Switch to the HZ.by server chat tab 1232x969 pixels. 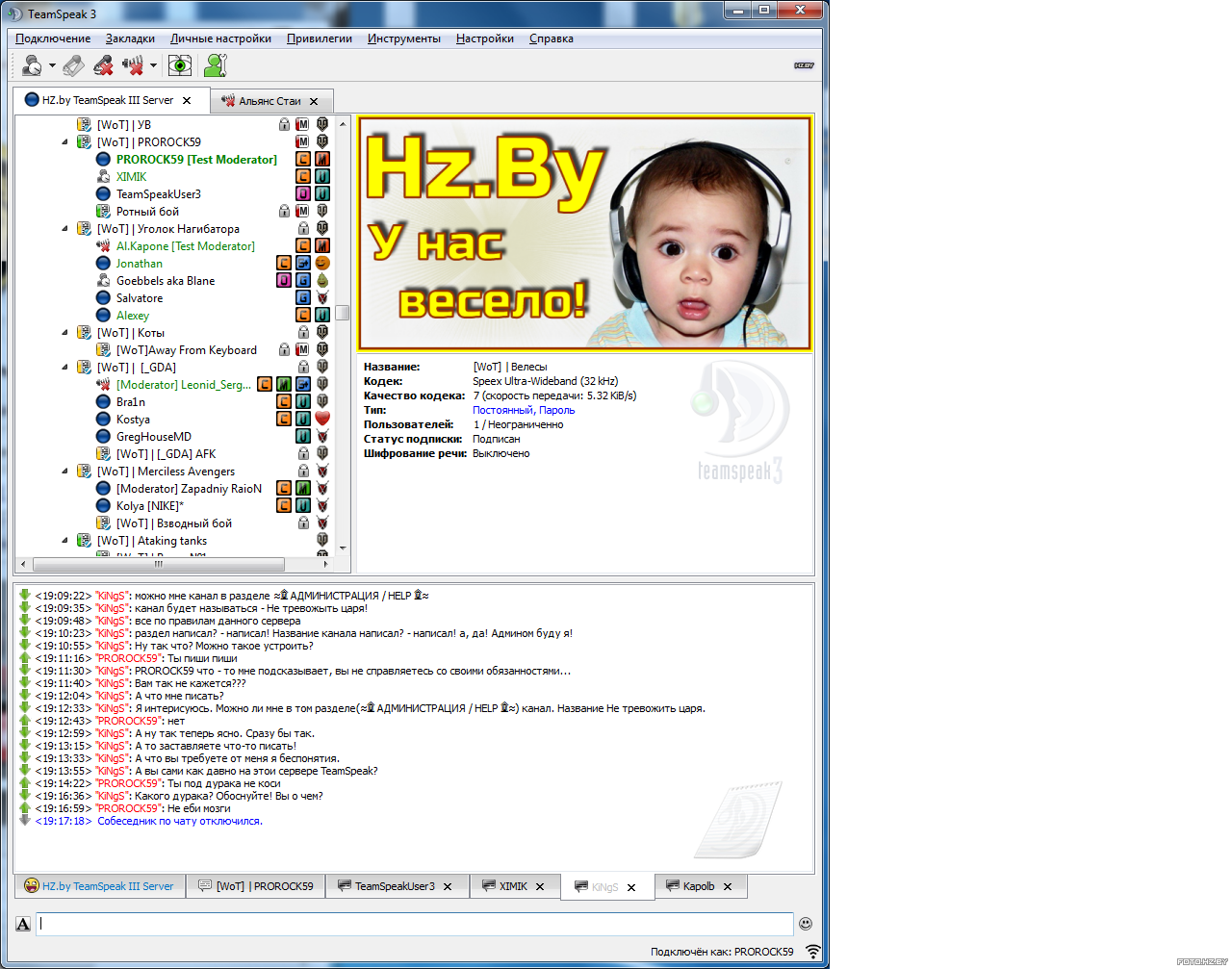point(99,886)
